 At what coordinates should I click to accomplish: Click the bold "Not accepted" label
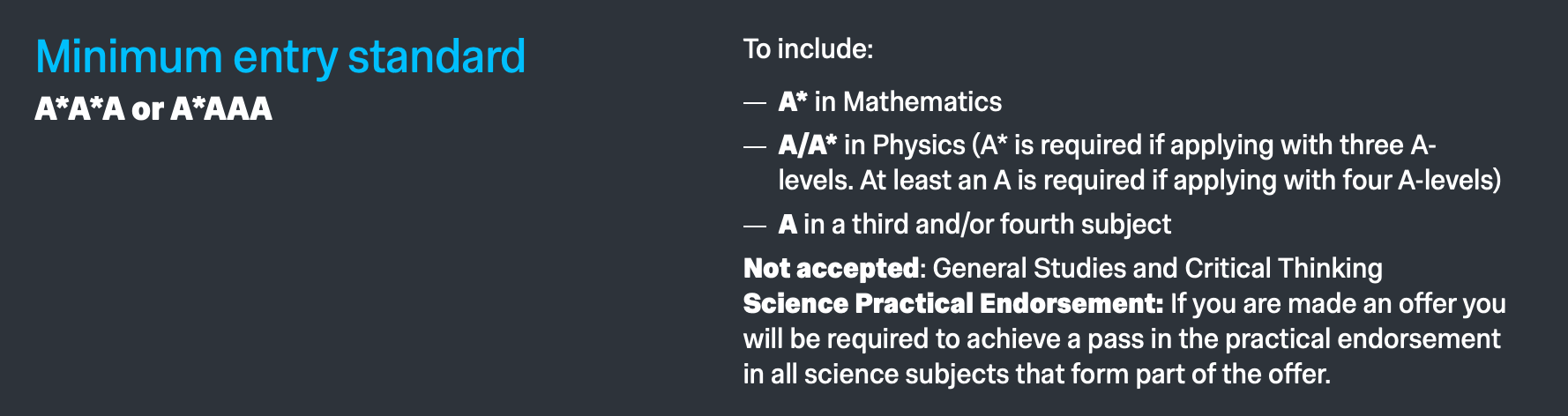click(831, 268)
